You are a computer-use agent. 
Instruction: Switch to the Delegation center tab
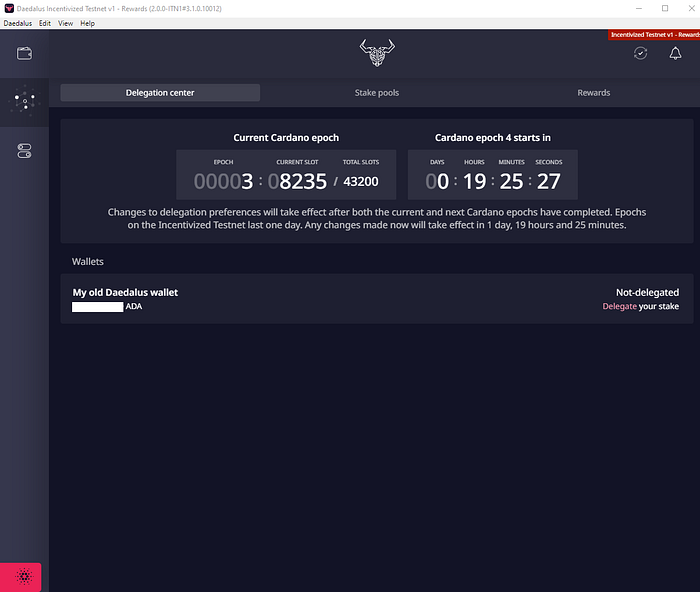pyautogui.click(x=160, y=93)
